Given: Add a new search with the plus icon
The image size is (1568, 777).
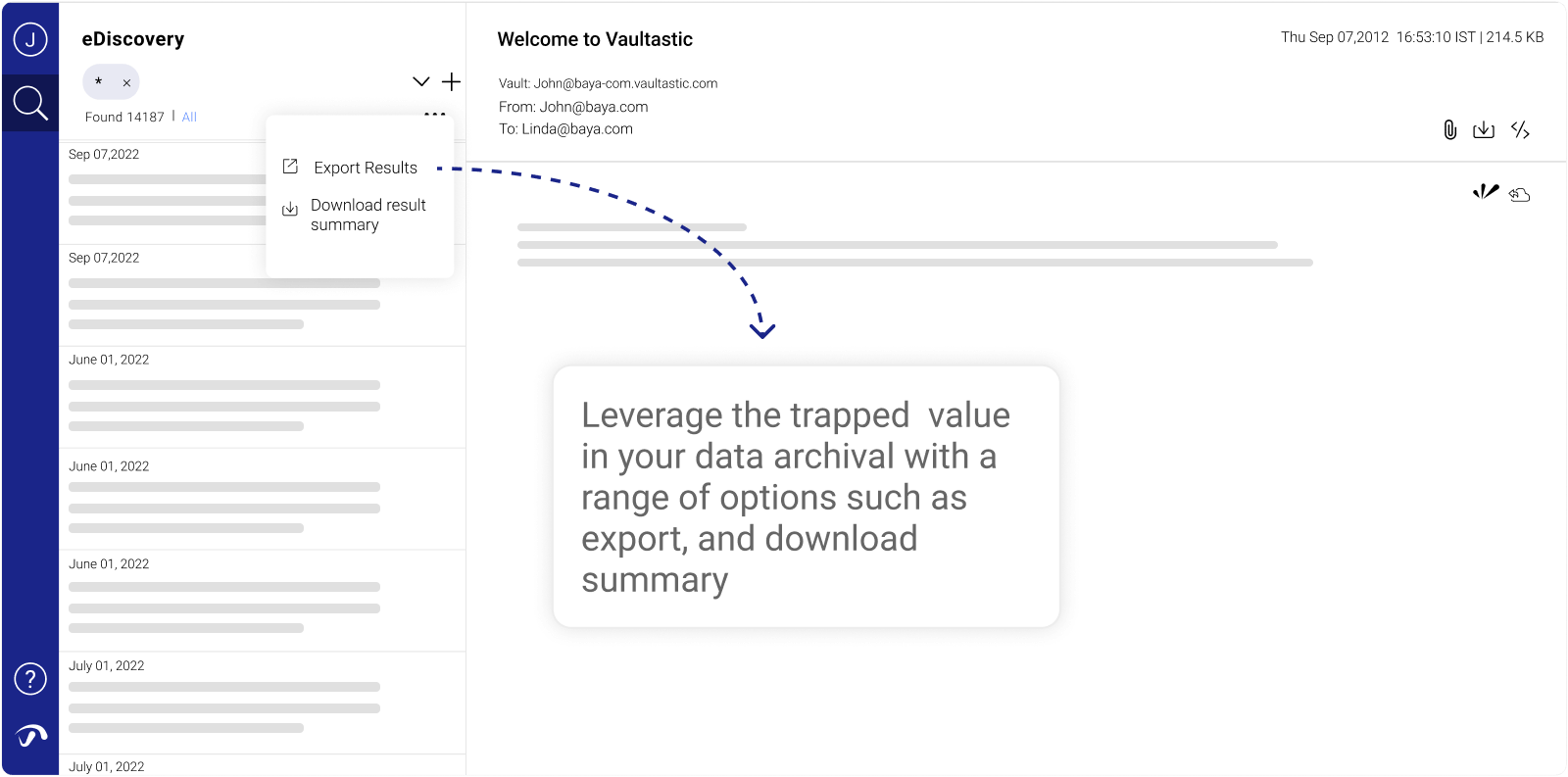Looking at the screenshot, I should tap(451, 81).
